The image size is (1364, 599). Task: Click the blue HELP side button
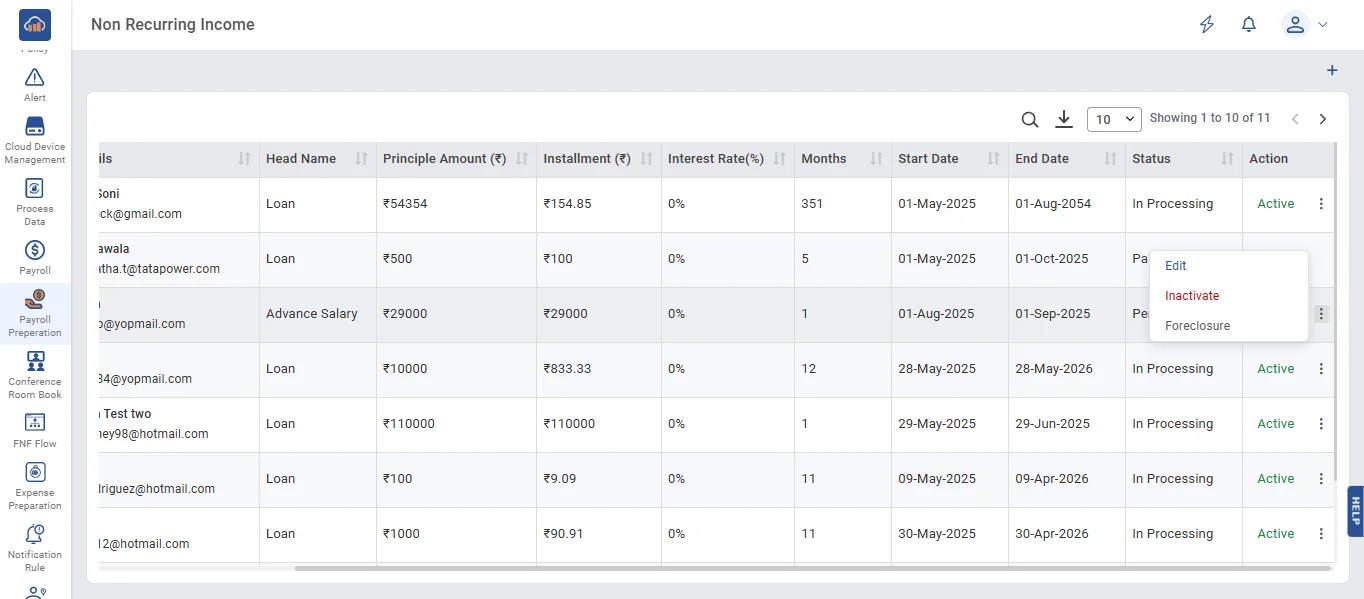pos(1355,511)
